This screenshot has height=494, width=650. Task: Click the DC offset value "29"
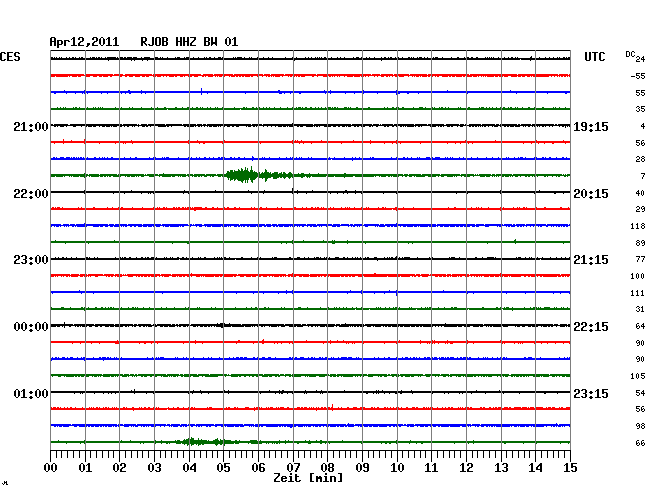pyautogui.click(x=640, y=209)
